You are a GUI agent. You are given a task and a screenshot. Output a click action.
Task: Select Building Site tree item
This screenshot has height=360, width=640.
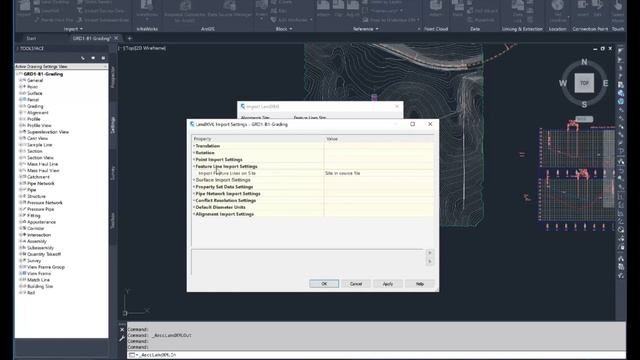(40, 287)
